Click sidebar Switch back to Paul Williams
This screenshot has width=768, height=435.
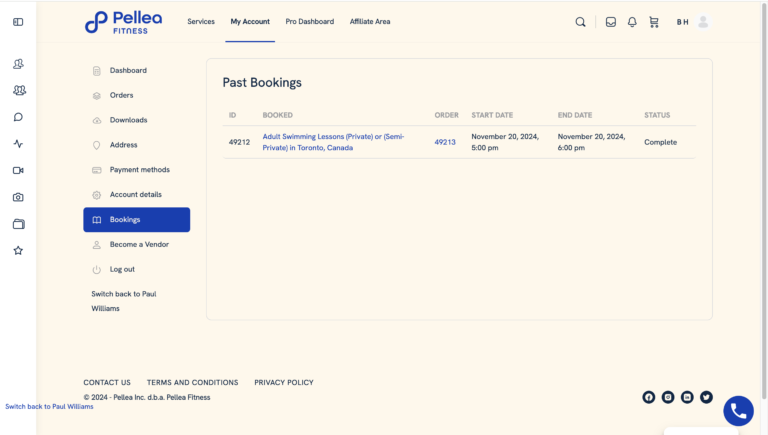click(123, 301)
